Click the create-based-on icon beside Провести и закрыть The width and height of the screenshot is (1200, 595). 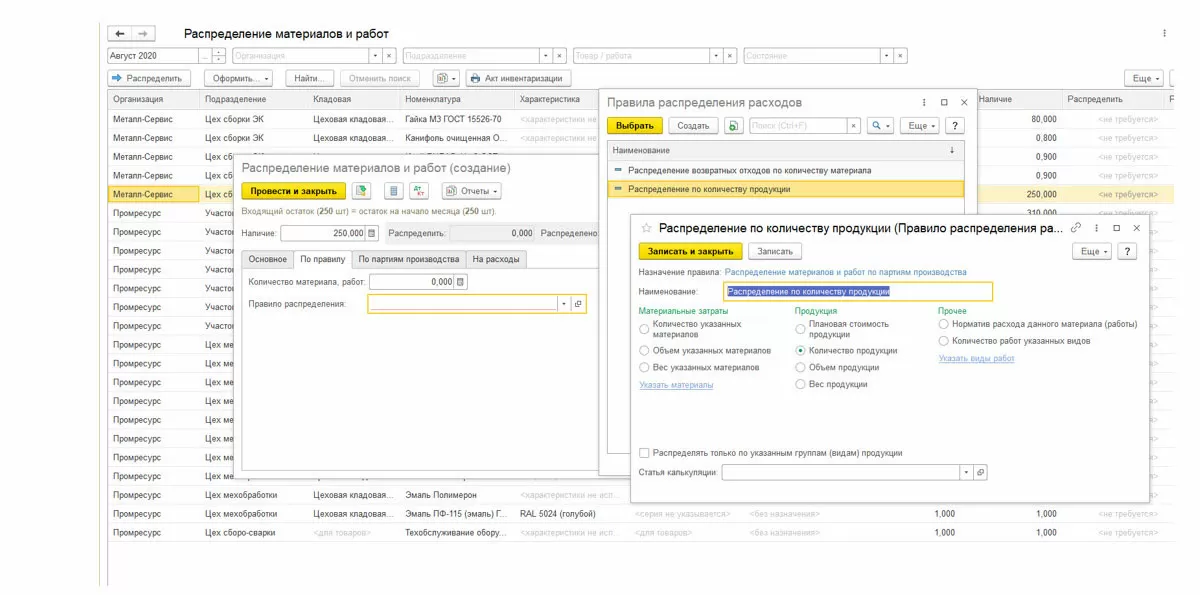click(361, 191)
